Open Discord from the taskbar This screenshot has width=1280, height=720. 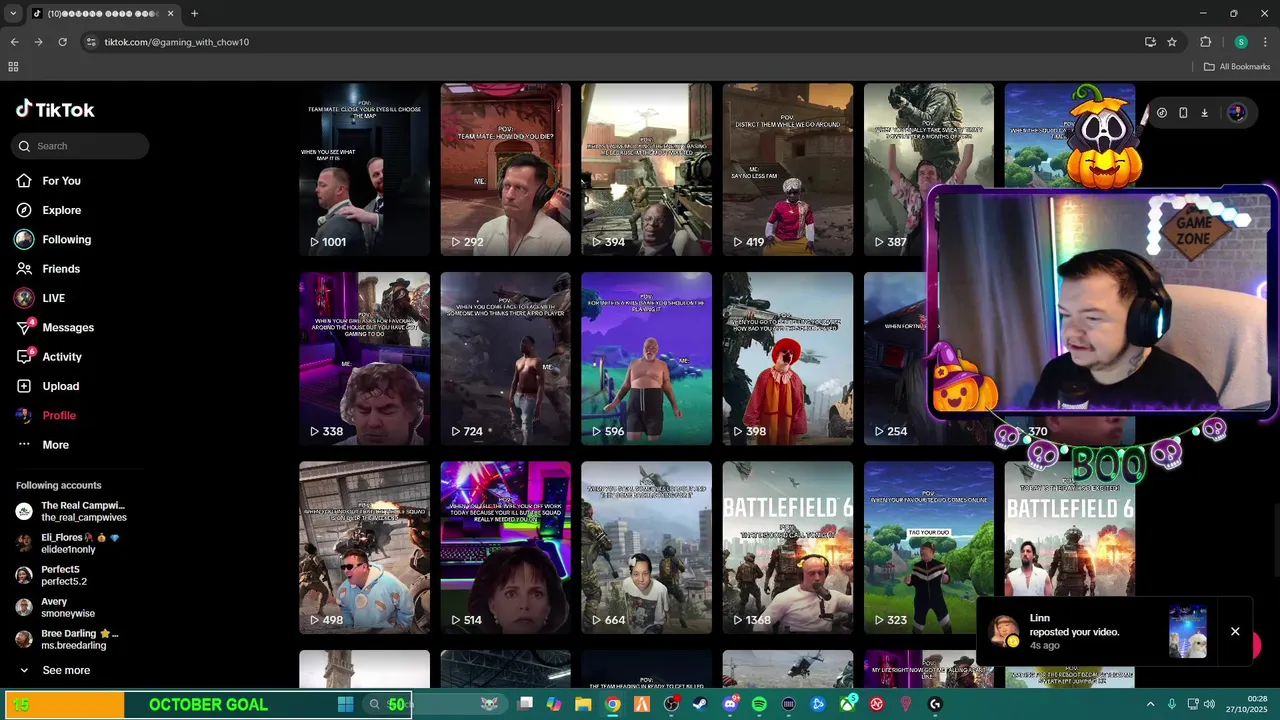pyautogui.click(x=730, y=704)
